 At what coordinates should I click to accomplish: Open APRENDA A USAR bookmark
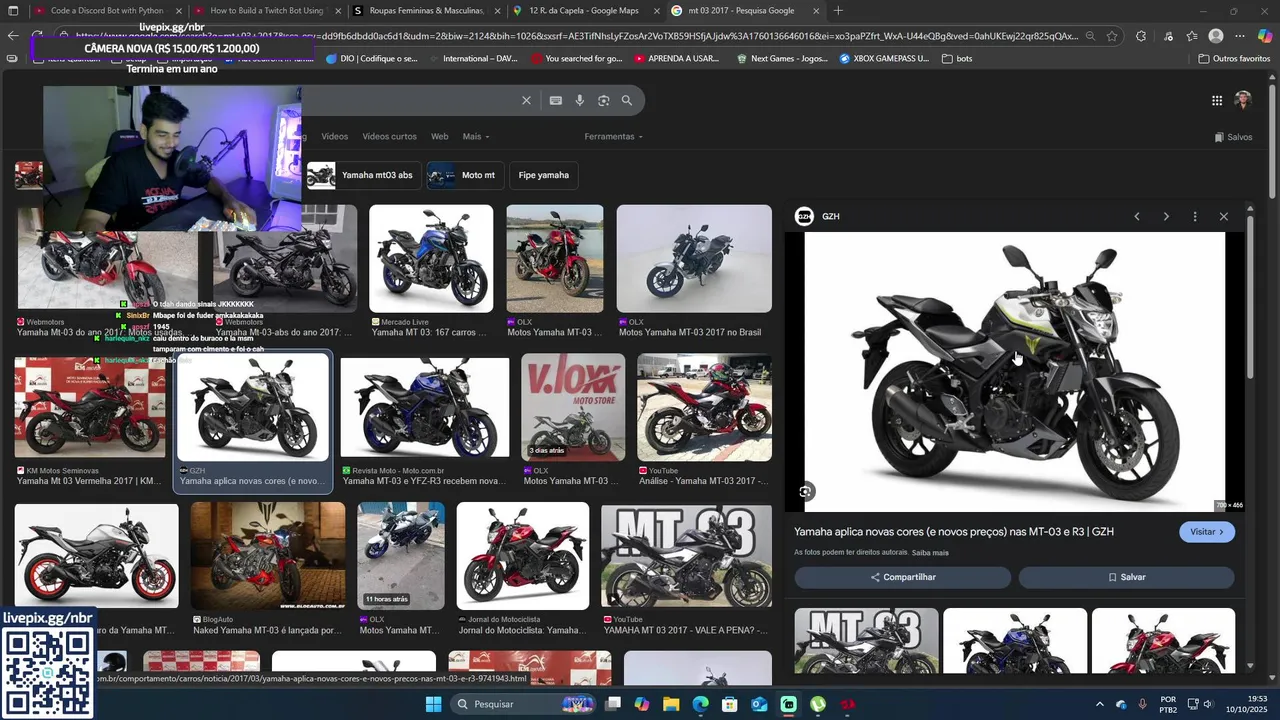point(676,58)
